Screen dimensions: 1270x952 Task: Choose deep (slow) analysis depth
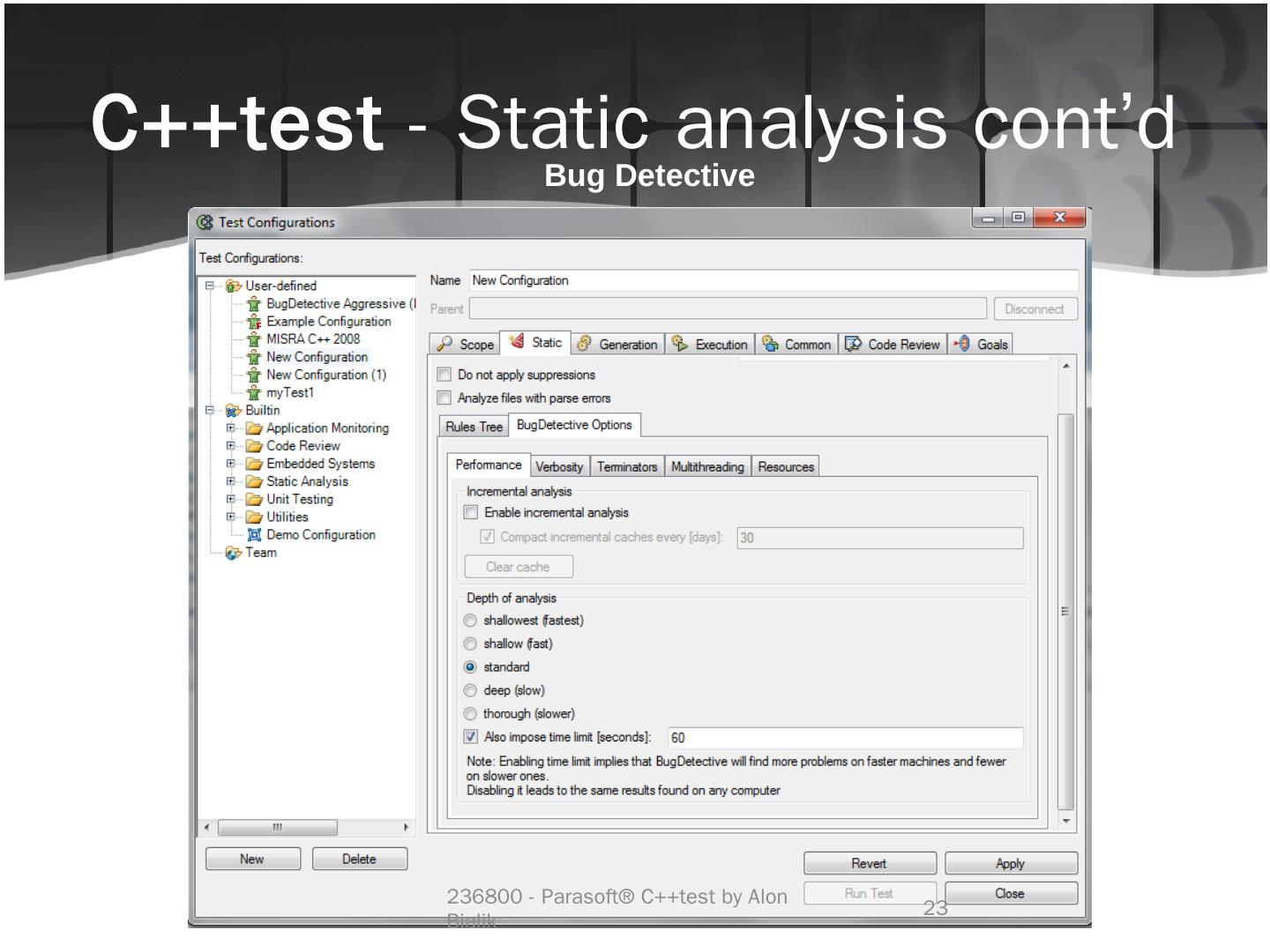pos(471,690)
